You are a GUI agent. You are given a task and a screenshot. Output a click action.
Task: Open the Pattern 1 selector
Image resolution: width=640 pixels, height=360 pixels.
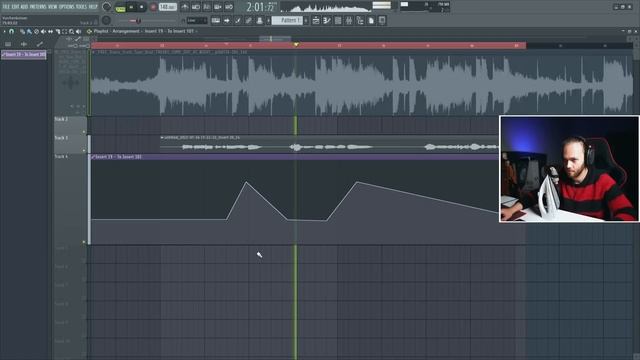coord(287,20)
